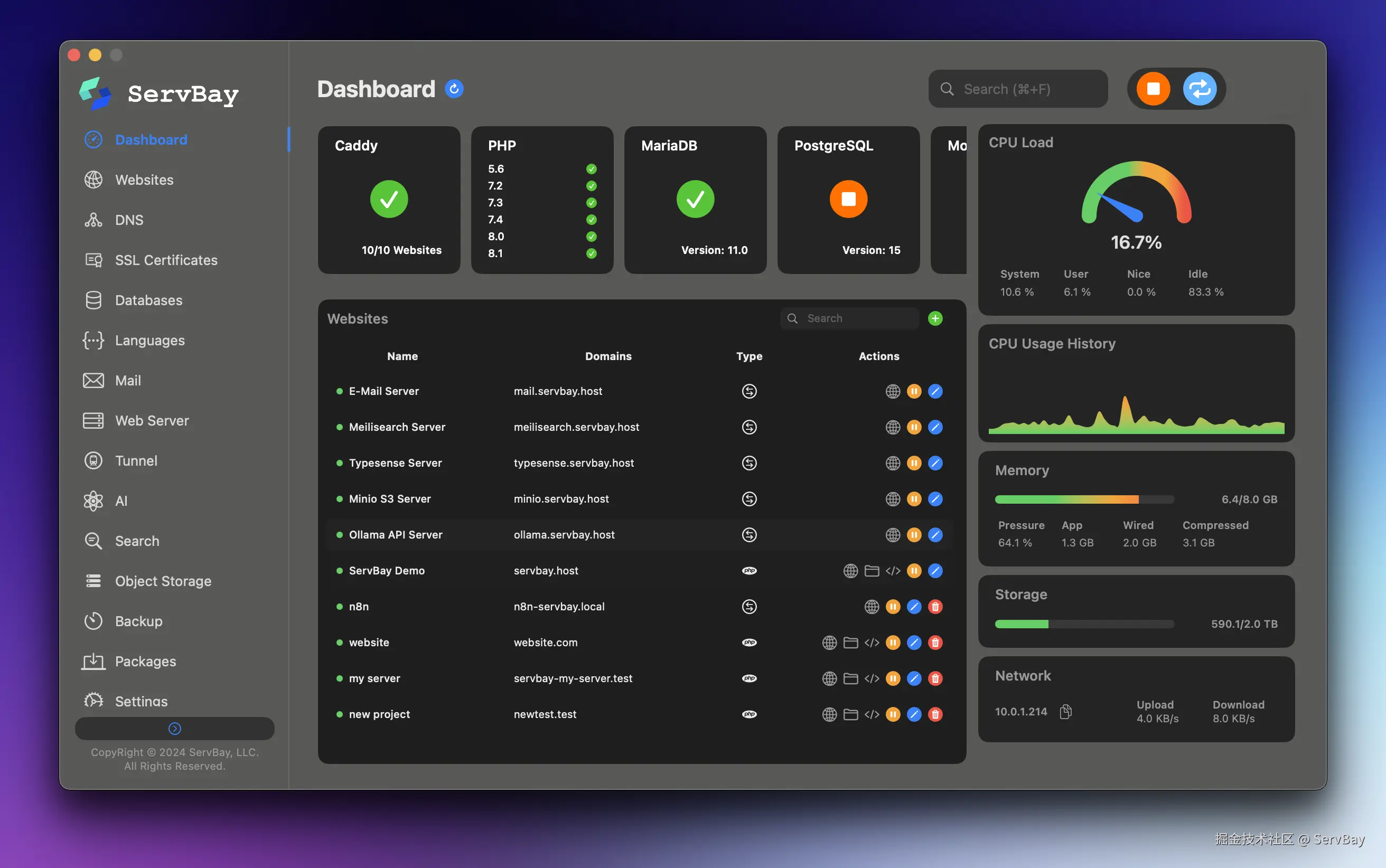Delete the n8n website
The height and width of the screenshot is (868, 1386).
click(935, 607)
